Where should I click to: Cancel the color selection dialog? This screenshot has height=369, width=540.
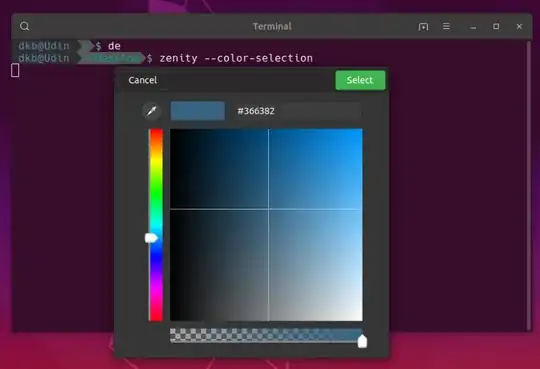143,80
